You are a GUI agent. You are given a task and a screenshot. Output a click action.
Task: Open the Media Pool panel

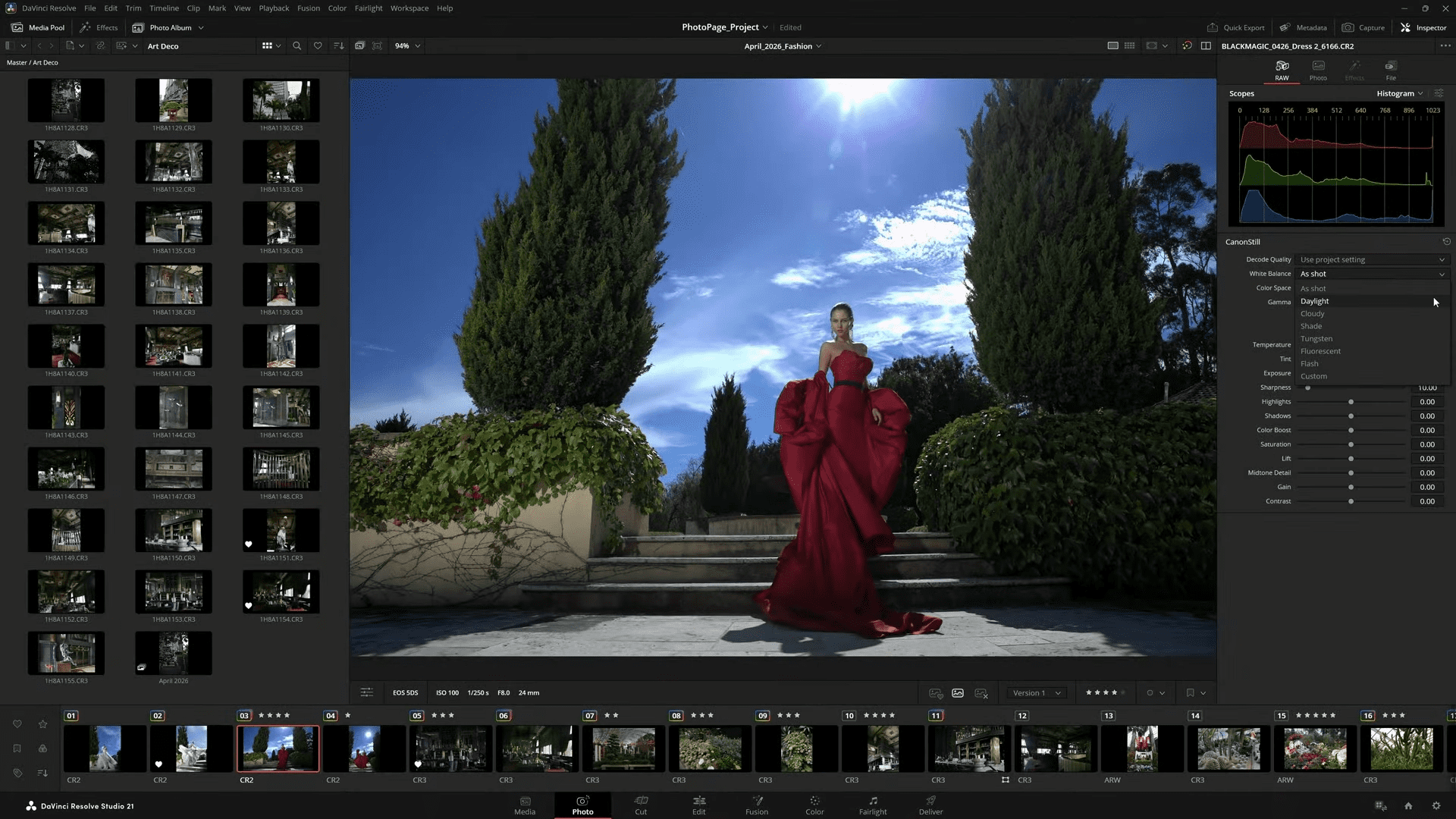tap(37, 27)
